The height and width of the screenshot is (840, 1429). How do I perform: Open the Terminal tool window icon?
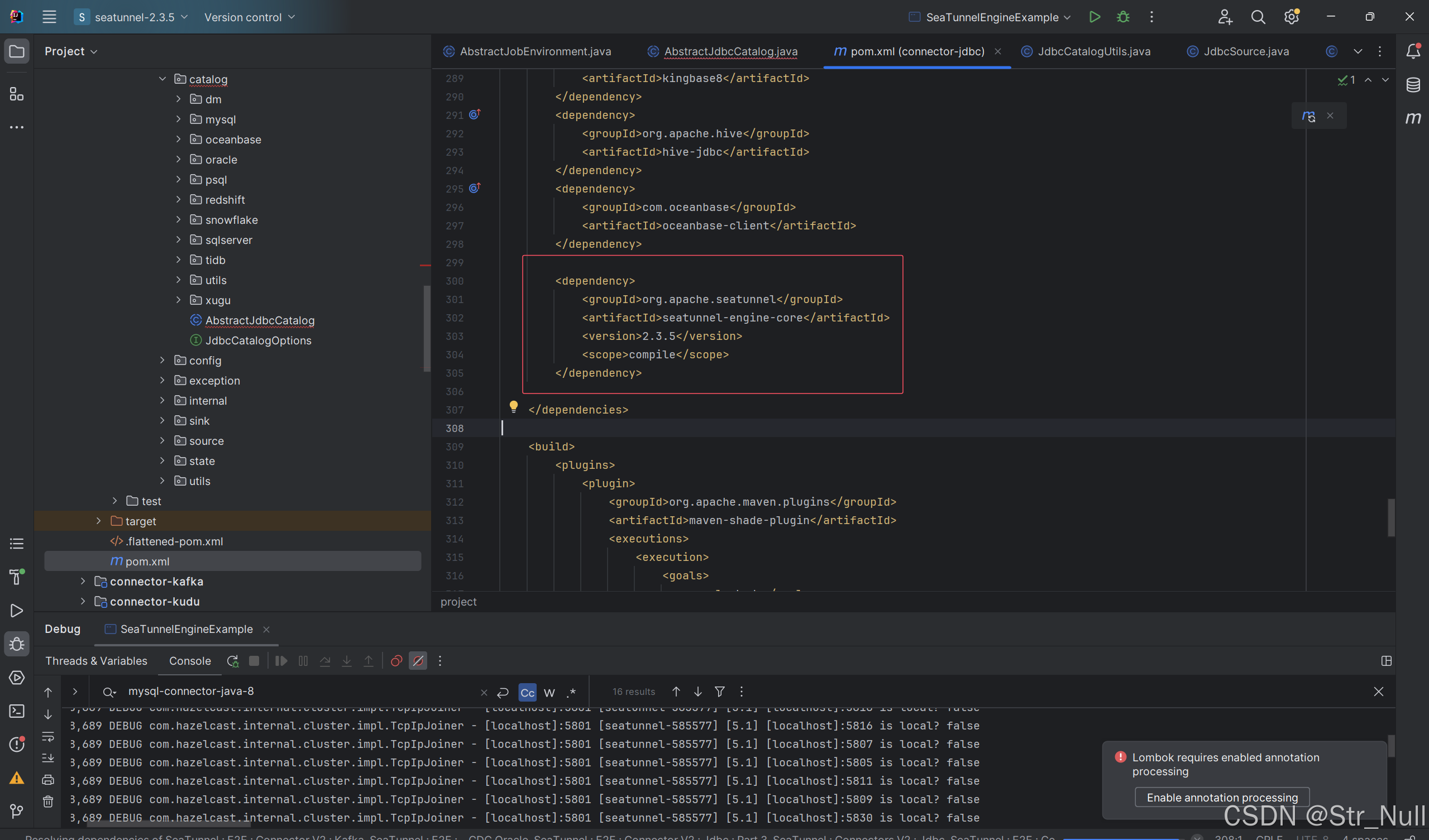tap(16, 711)
